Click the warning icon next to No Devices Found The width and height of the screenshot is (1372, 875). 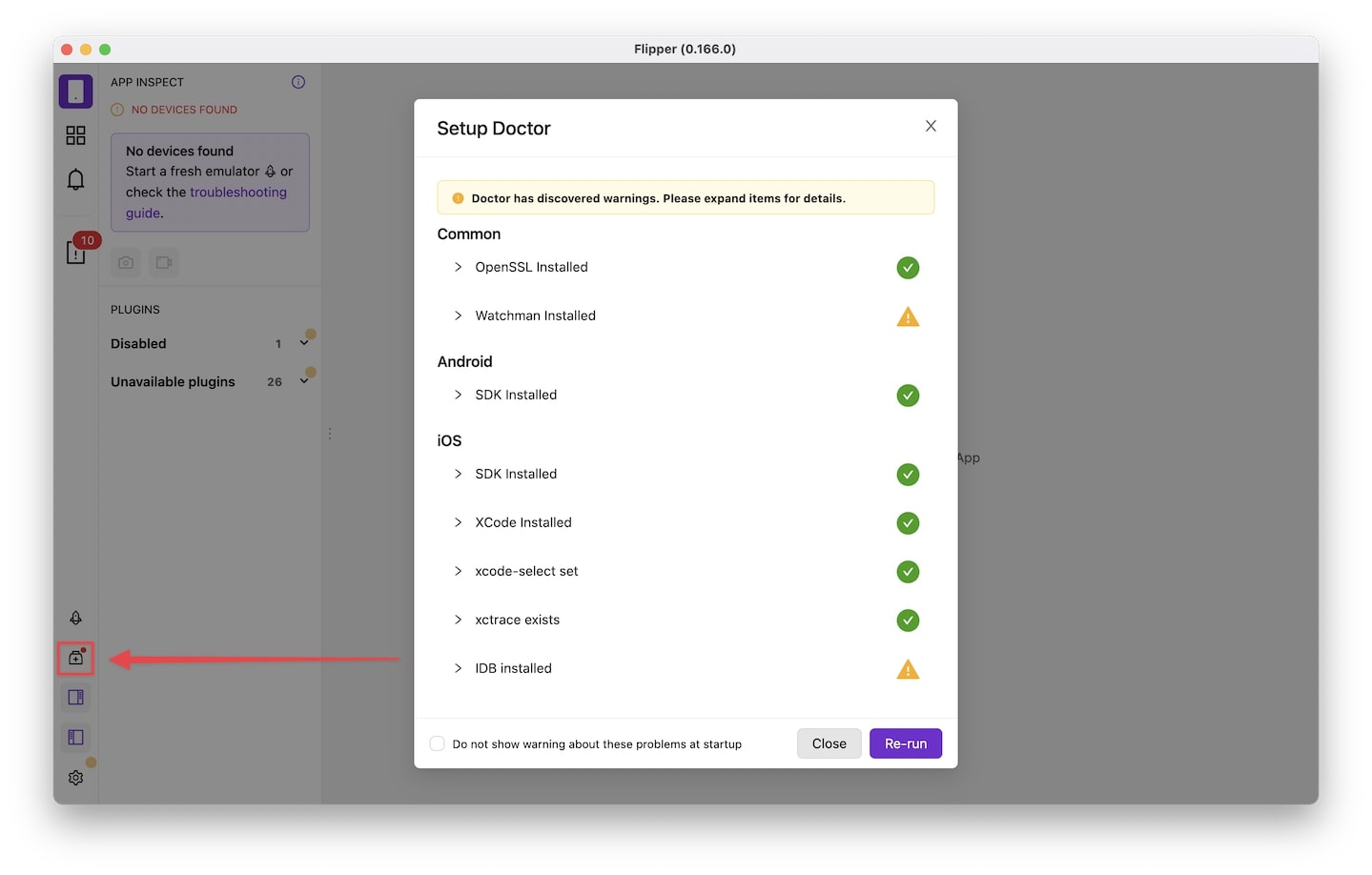[117, 110]
